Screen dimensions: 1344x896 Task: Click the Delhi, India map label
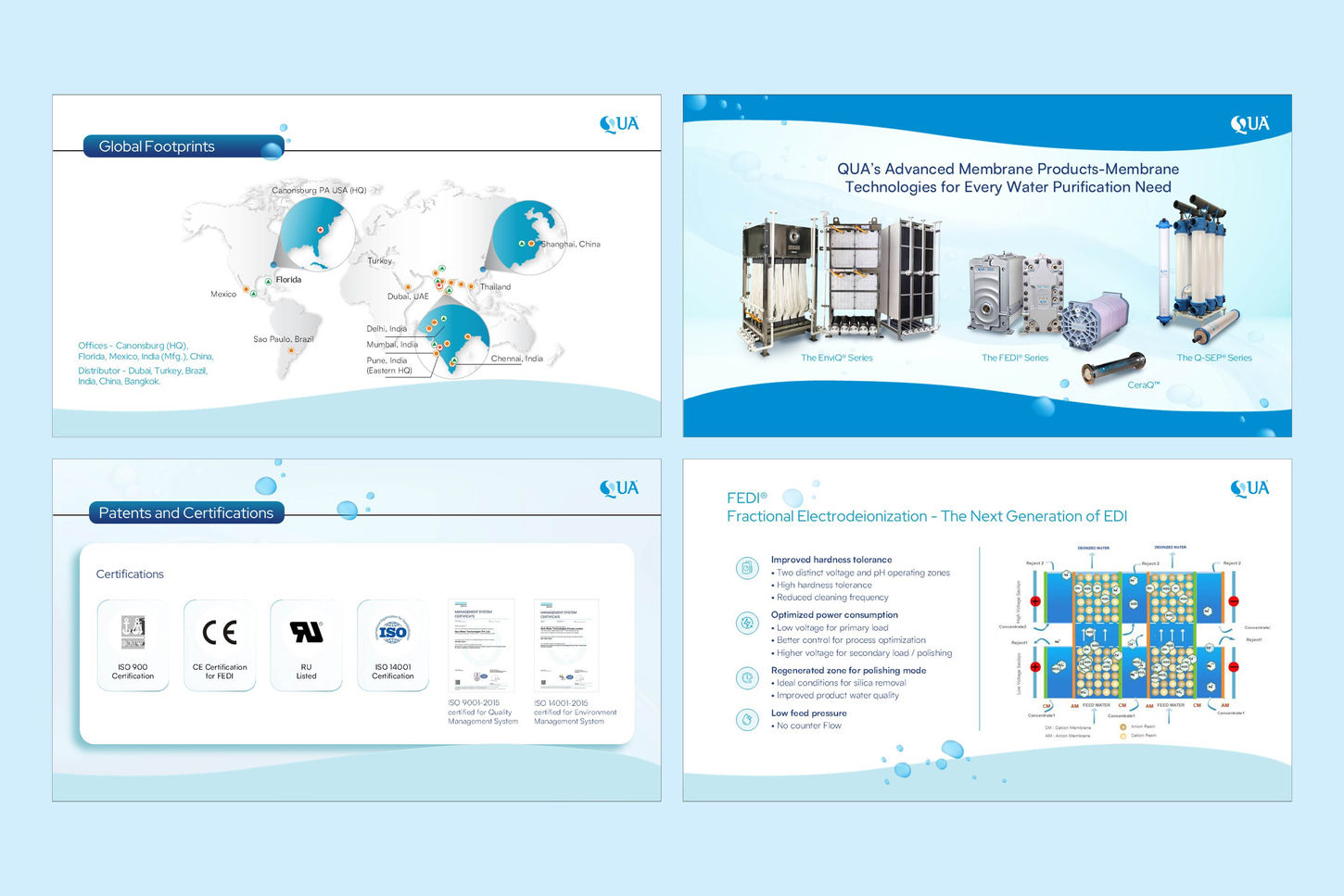pyautogui.click(x=387, y=329)
